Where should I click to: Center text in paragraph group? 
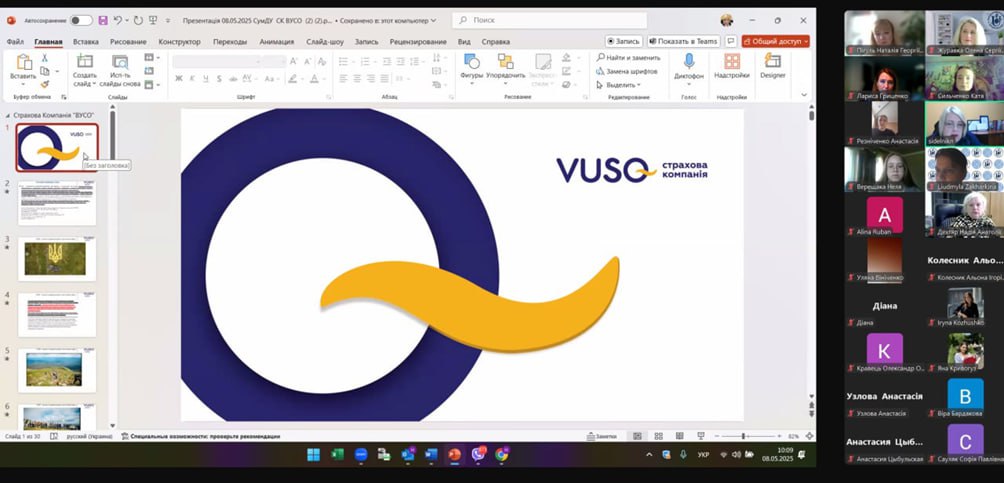(357, 79)
